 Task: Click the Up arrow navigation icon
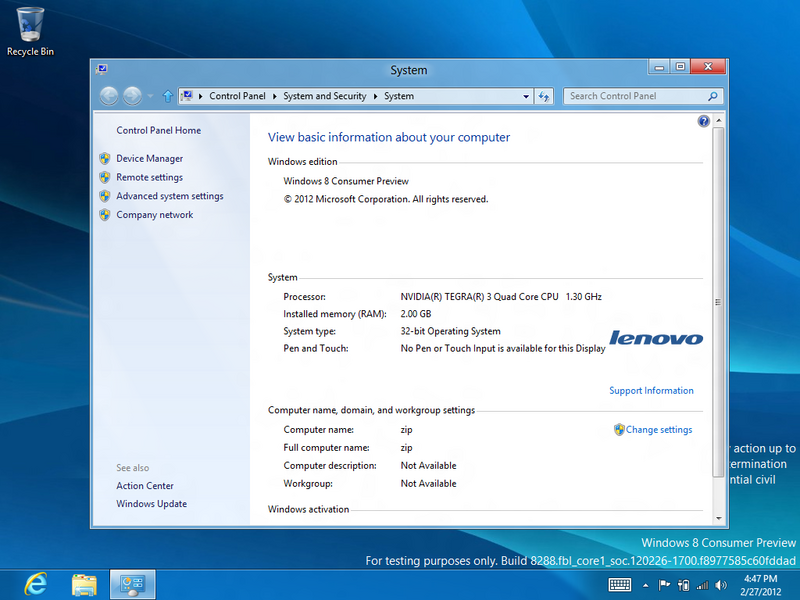point(167,97)
